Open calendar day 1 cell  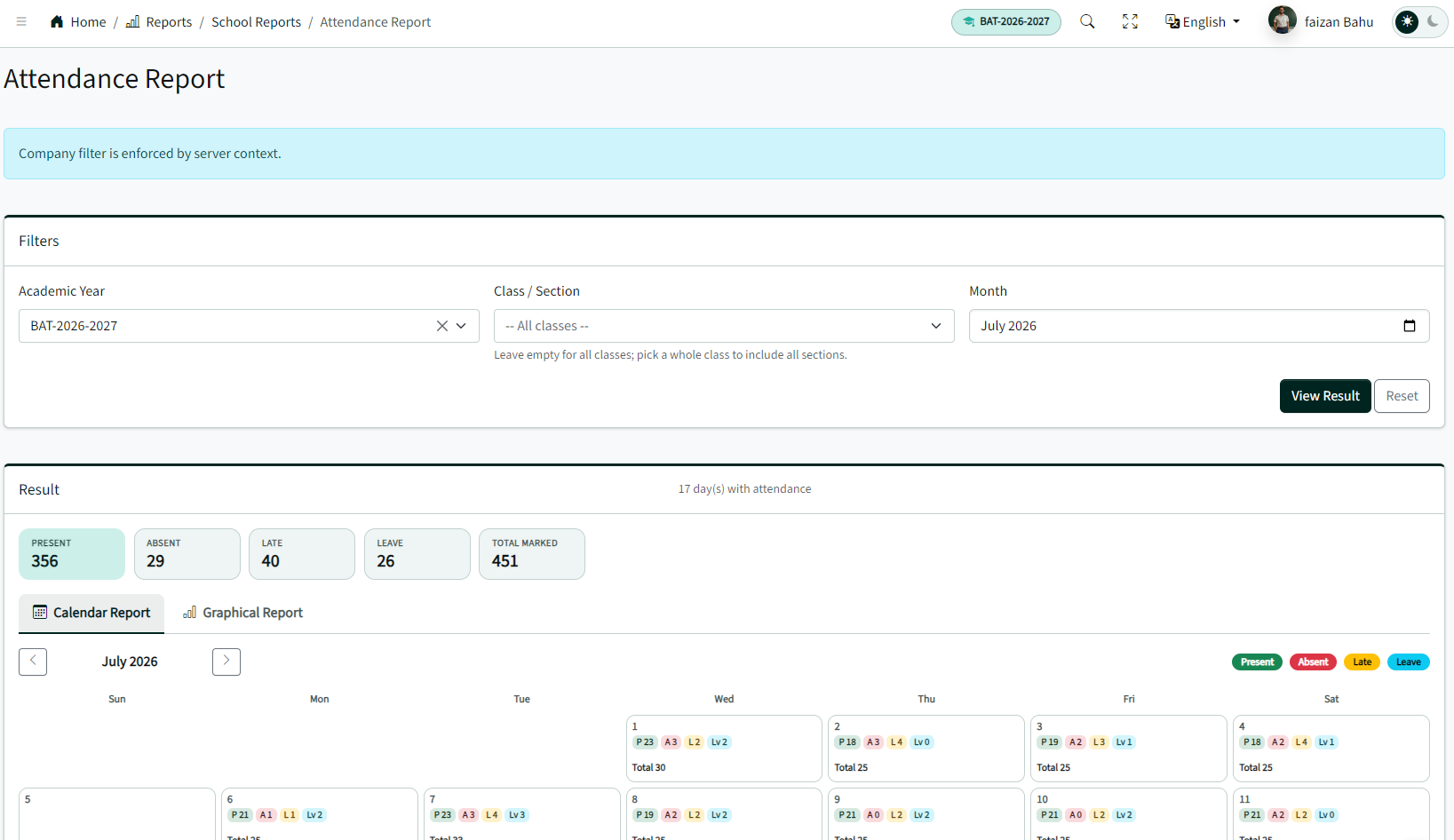724,749
